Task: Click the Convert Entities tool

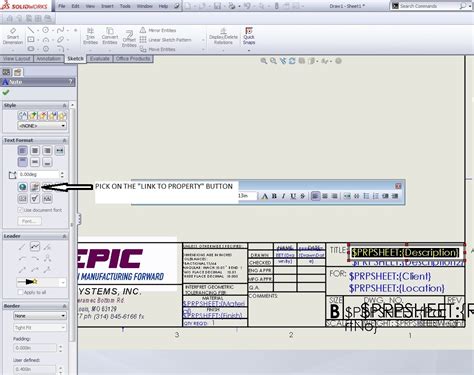Action: [110, 36]
